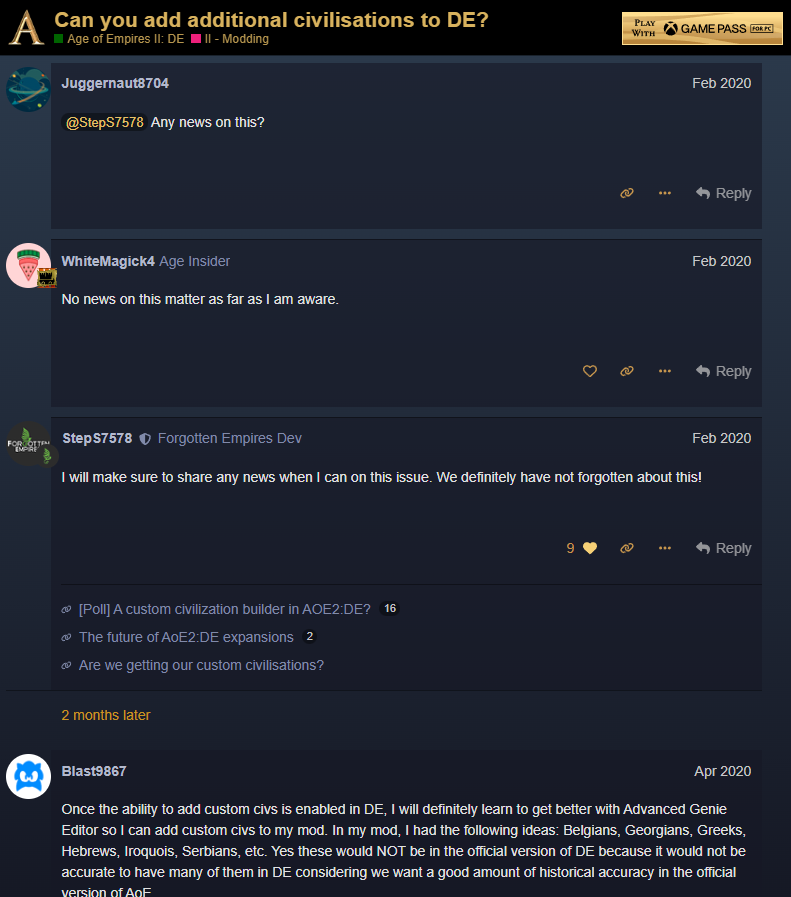Click the @StepS7578 mention

pyautogui.click(x=105, y=122)
